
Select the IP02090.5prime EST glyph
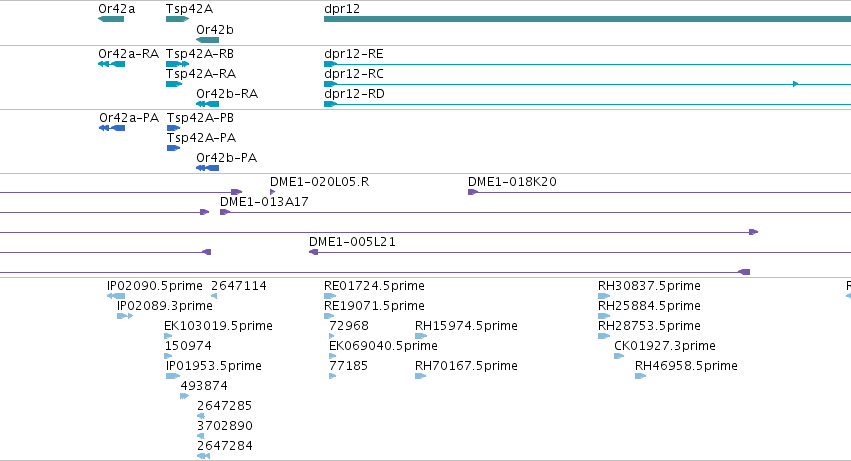[x=116, y=296]
